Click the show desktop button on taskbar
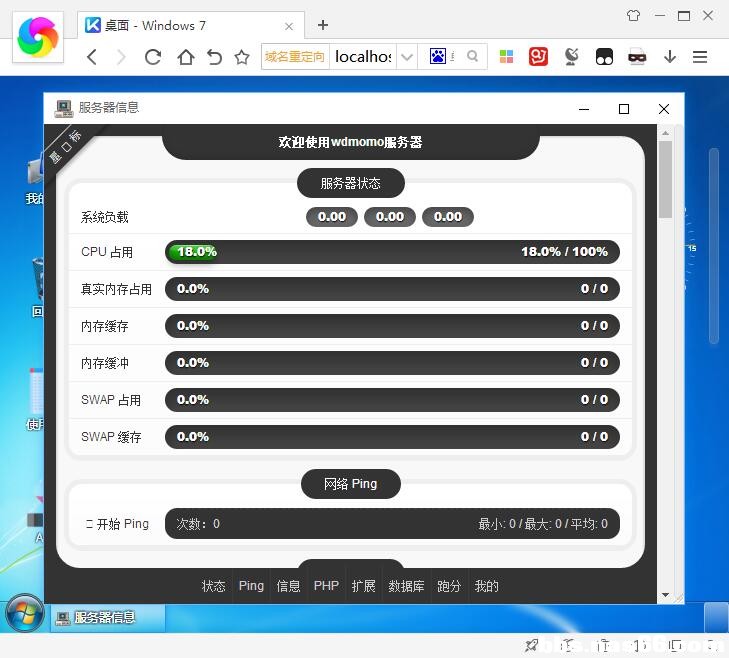The height and width of the screenshot is (658, 729). click(716, 618)
